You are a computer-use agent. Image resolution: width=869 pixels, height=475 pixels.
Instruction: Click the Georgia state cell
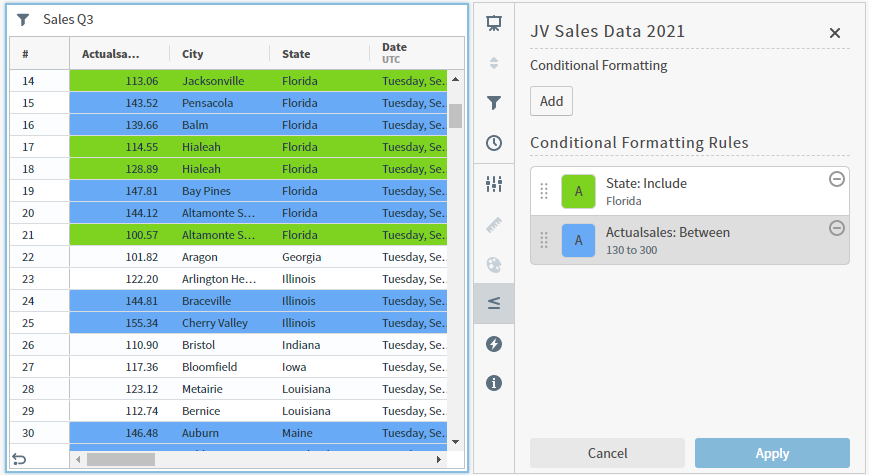(x=319, y=257)
